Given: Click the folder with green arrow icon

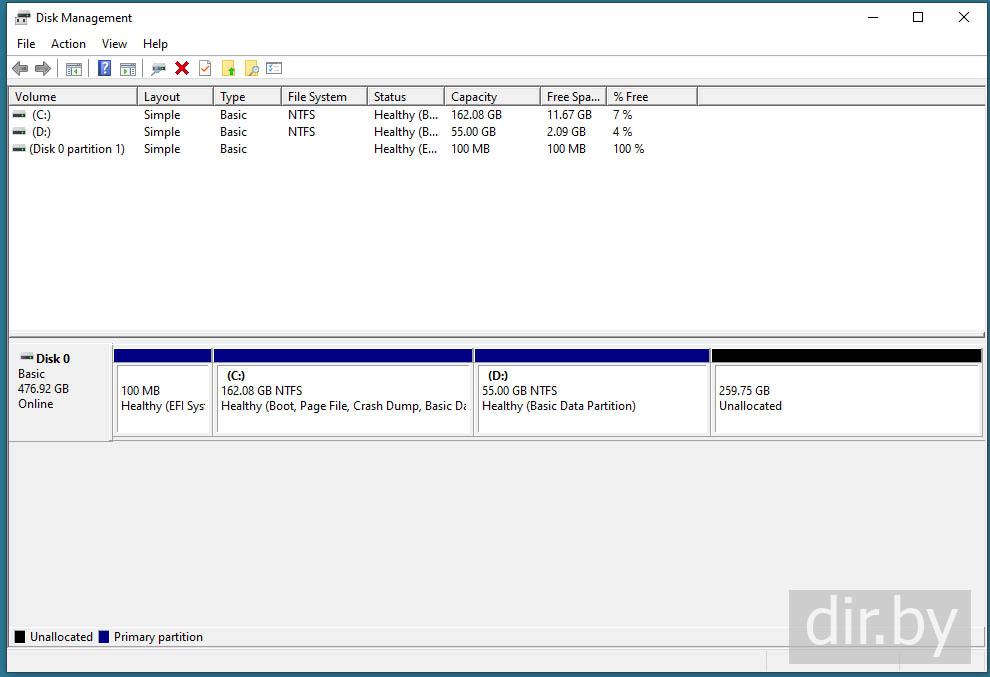Looking at the screenshot, I should (x=228, y=68).
